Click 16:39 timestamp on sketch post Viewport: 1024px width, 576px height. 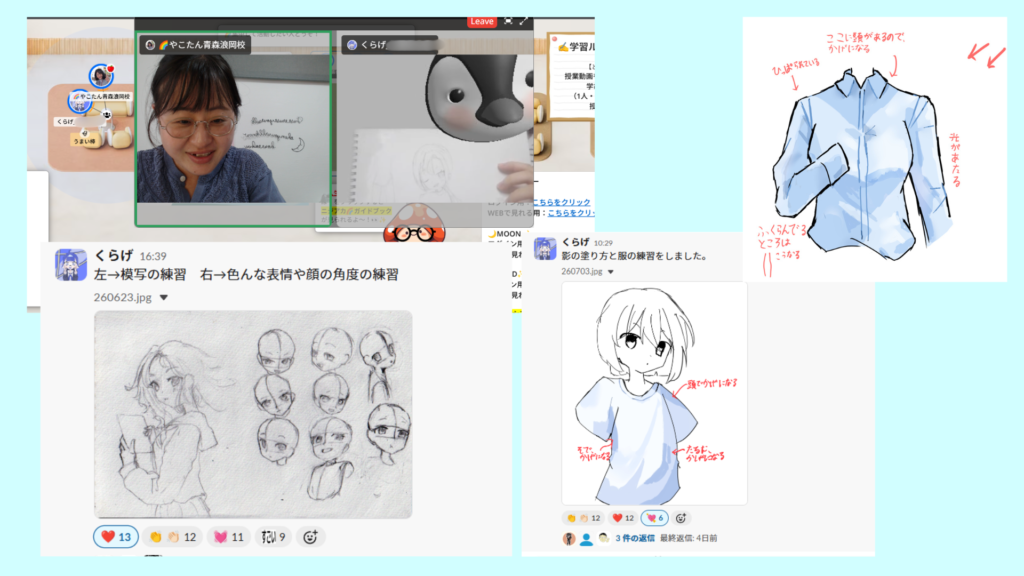point(153,256)
